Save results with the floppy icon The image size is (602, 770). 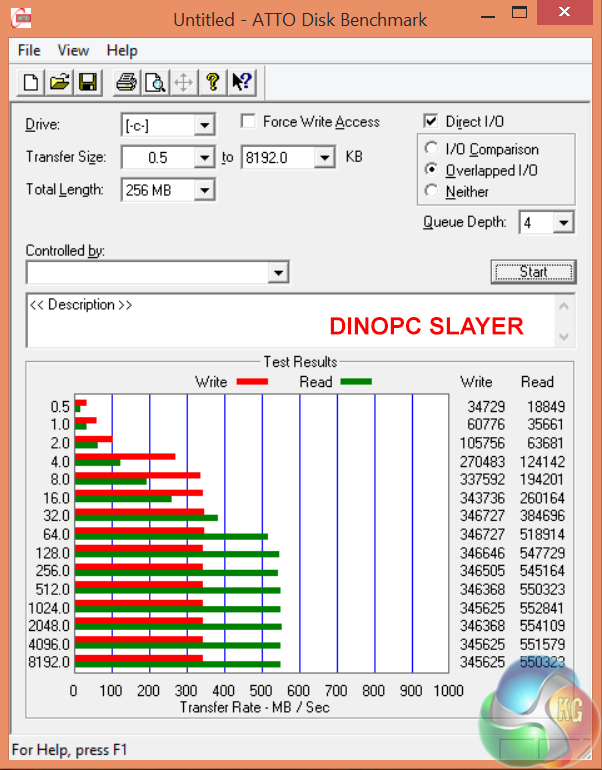point(88,82)
